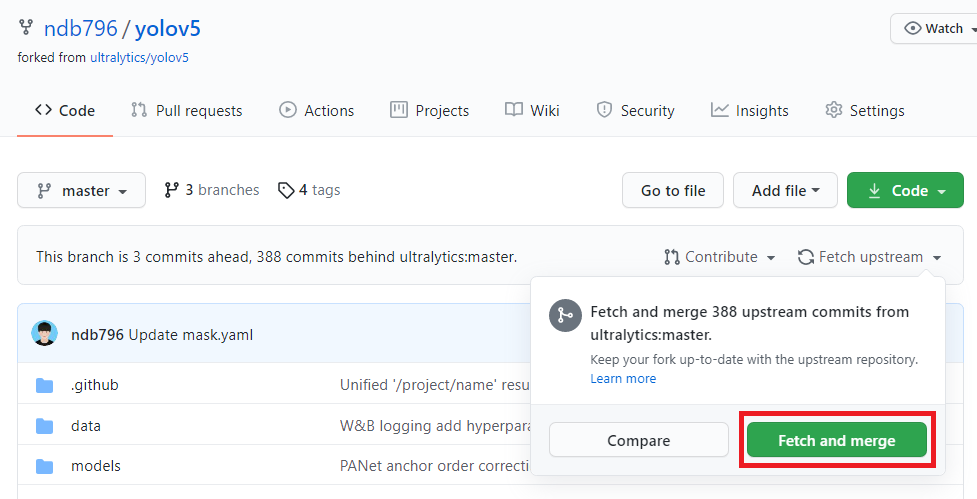Click the fork icon beside ndb796
Image resolution: width=977 pixels, height=499 pixels.
[26, 28]
